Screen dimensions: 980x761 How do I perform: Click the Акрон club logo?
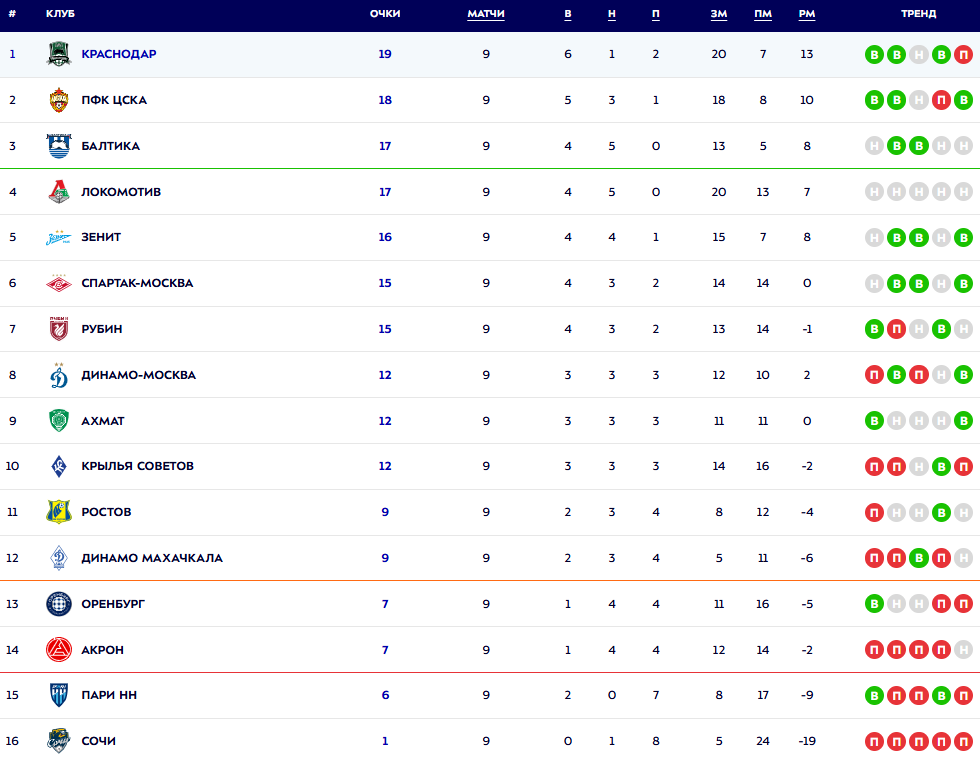[59, 650]
